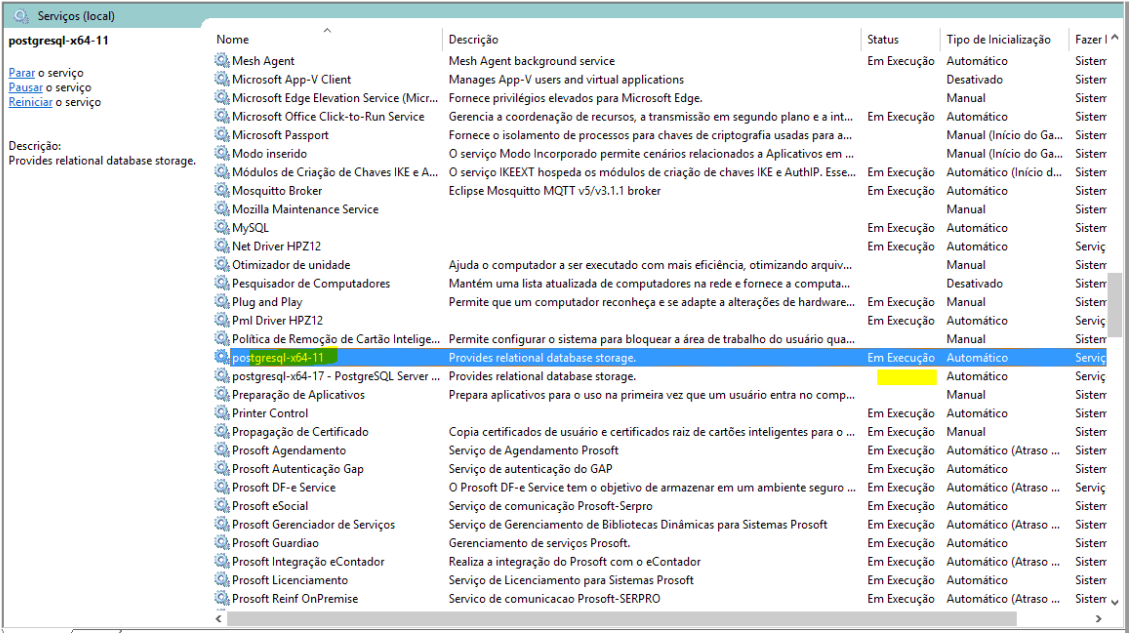This screenshot has height=633, width=1129.
Task: Click the Eclipse Mosquitto MQTT broker description
Action: pyautogui.click(x=554, y=191)
